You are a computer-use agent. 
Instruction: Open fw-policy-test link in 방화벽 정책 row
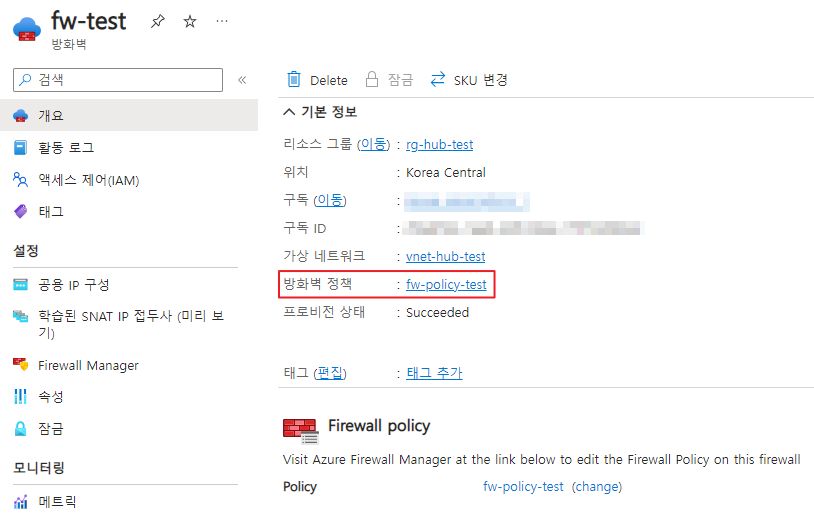(x=446, y=285)
